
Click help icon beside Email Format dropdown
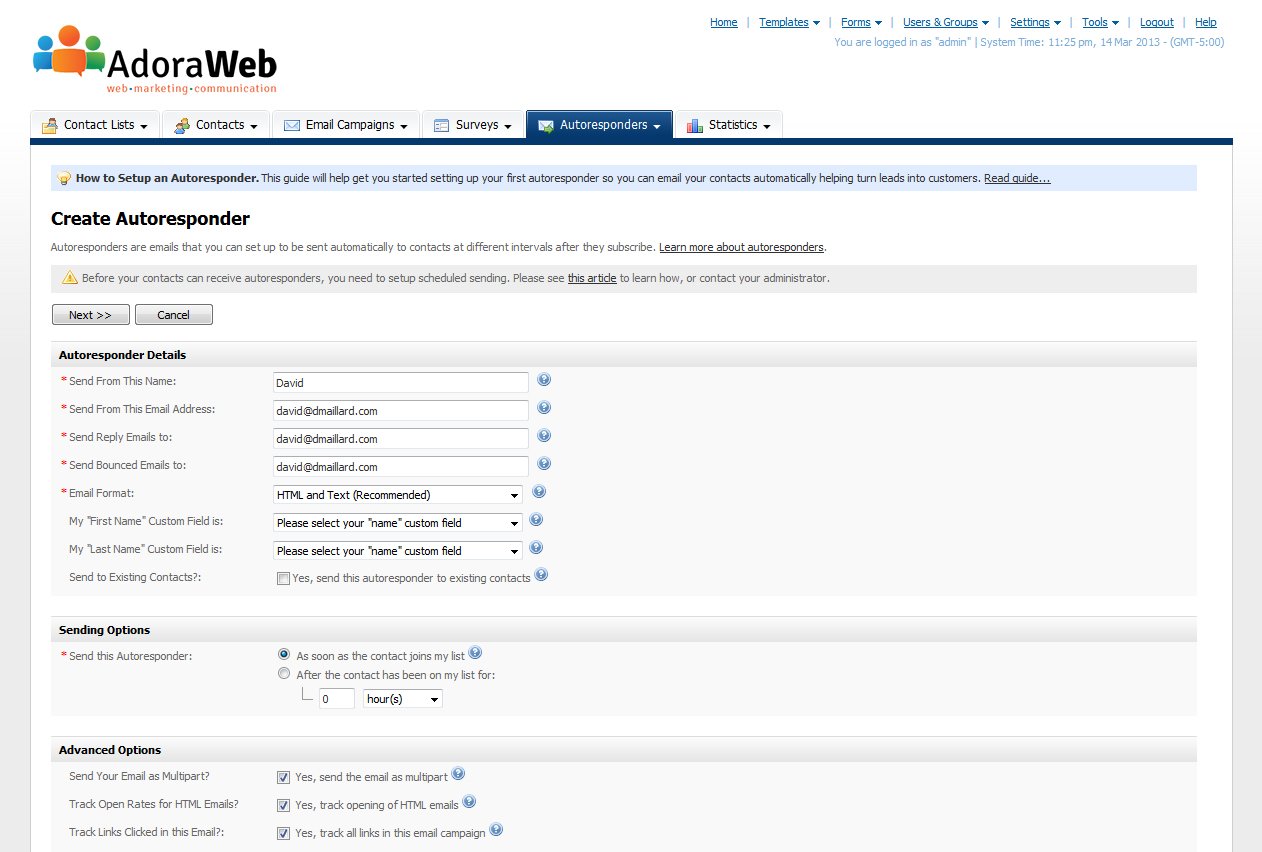539,492
